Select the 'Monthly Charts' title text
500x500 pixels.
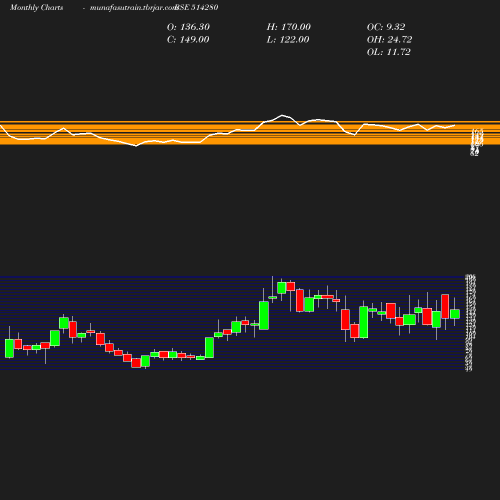36,7
